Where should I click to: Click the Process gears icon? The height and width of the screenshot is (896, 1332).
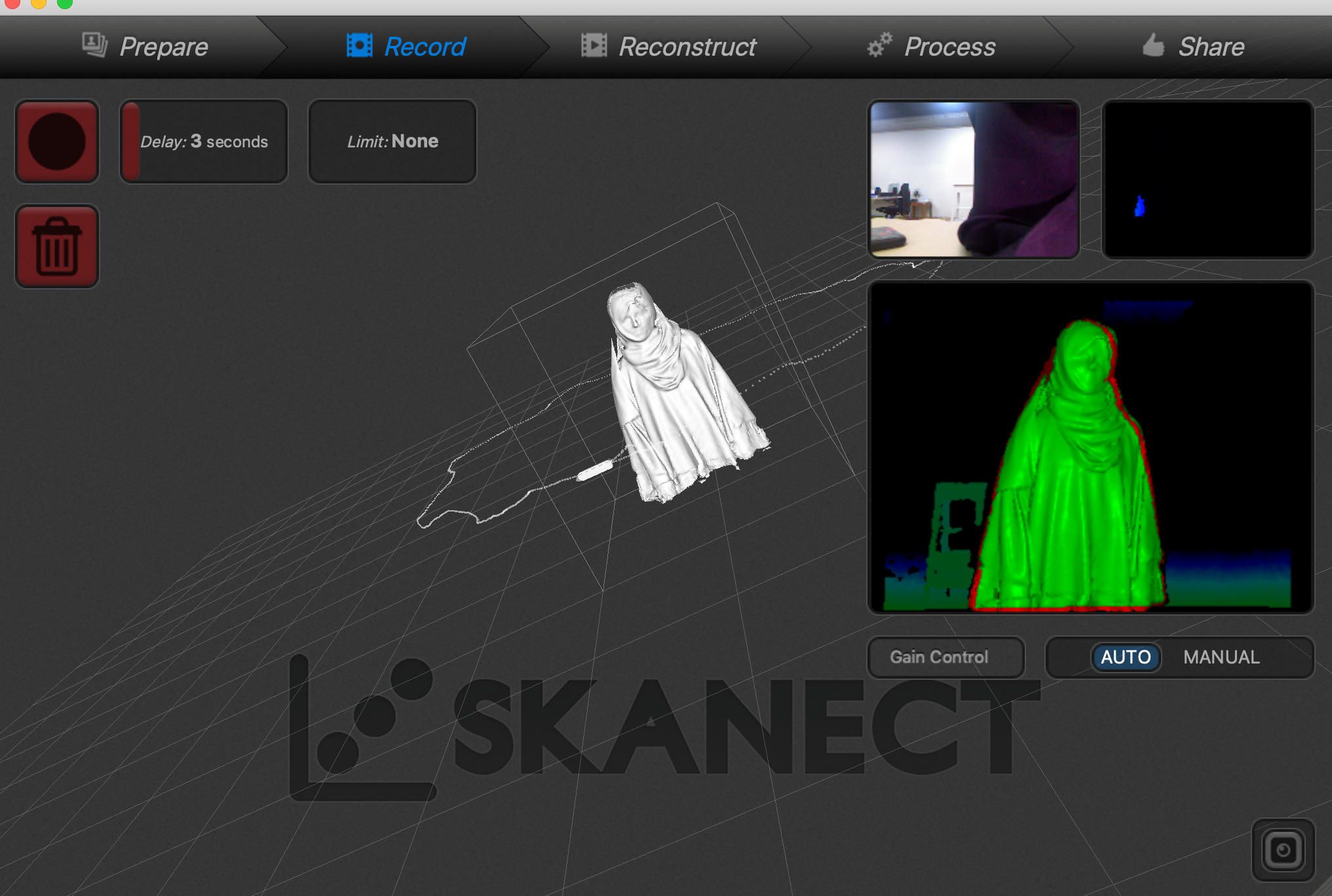click(x=879, y=45)
